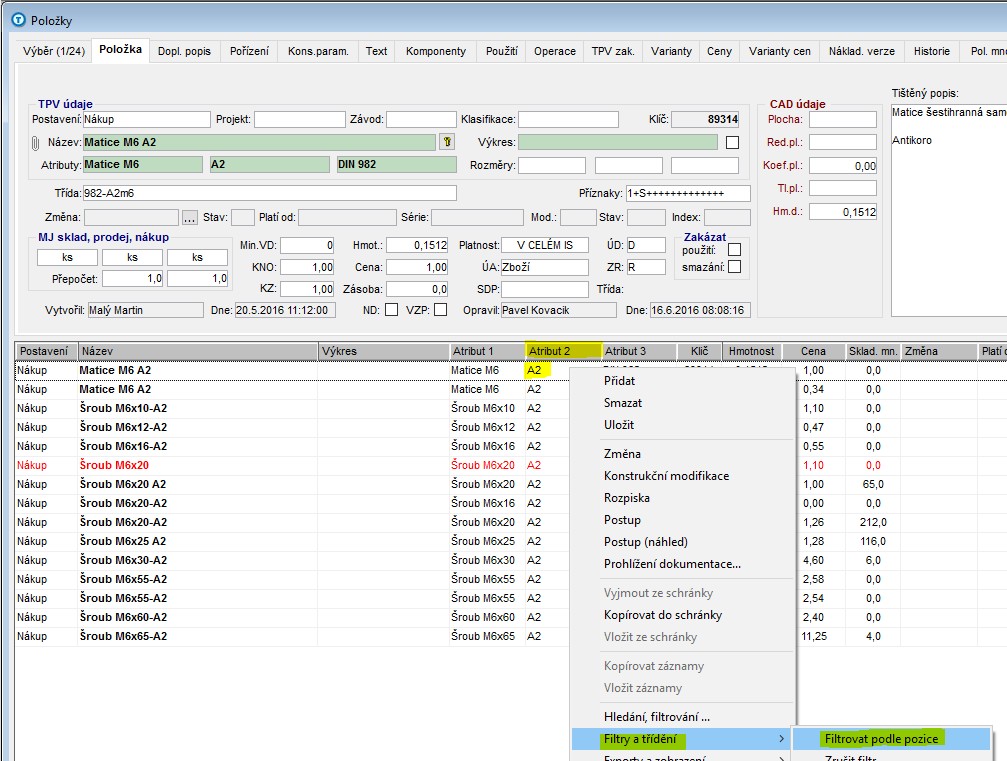Choose Filtrovat podle pozice in submenu

click(x=892, y=739)
